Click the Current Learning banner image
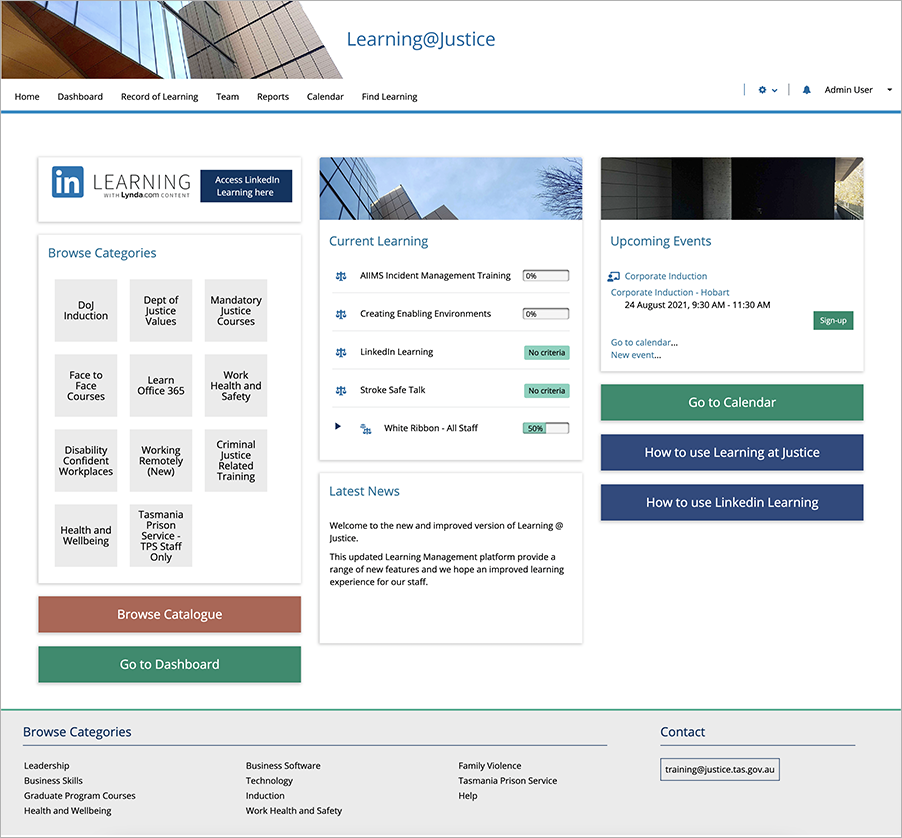The width and height of the screenshot is (902, 838). (x=450, y=188)
